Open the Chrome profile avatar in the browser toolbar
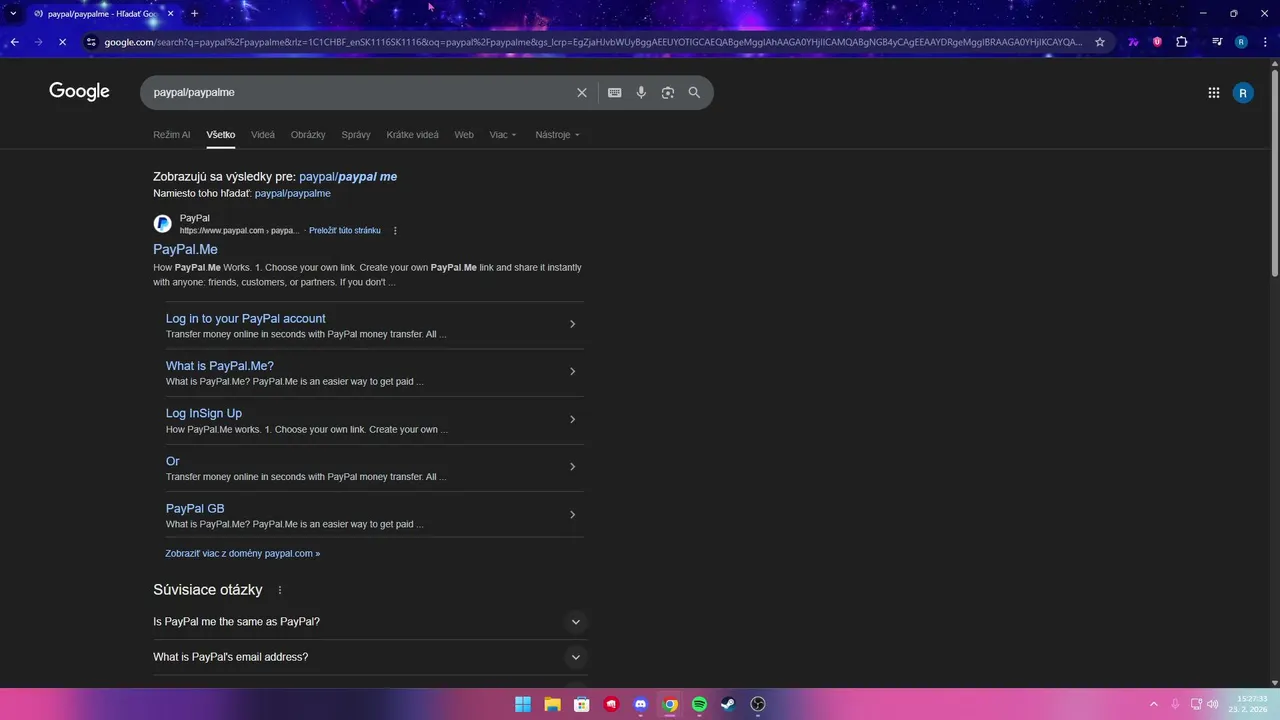The width and height of the screenshot is (1280, 720). 1241,42
